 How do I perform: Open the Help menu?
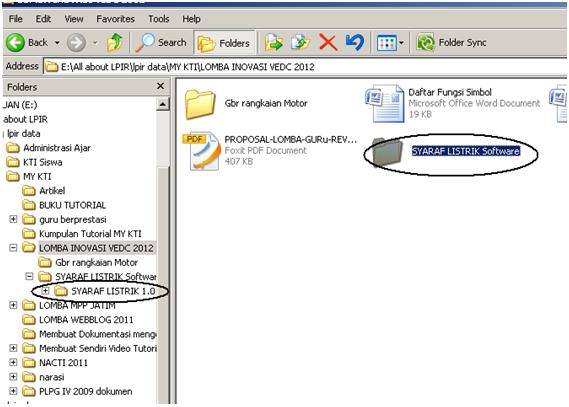pyautogui.click(x=191, y=19)
